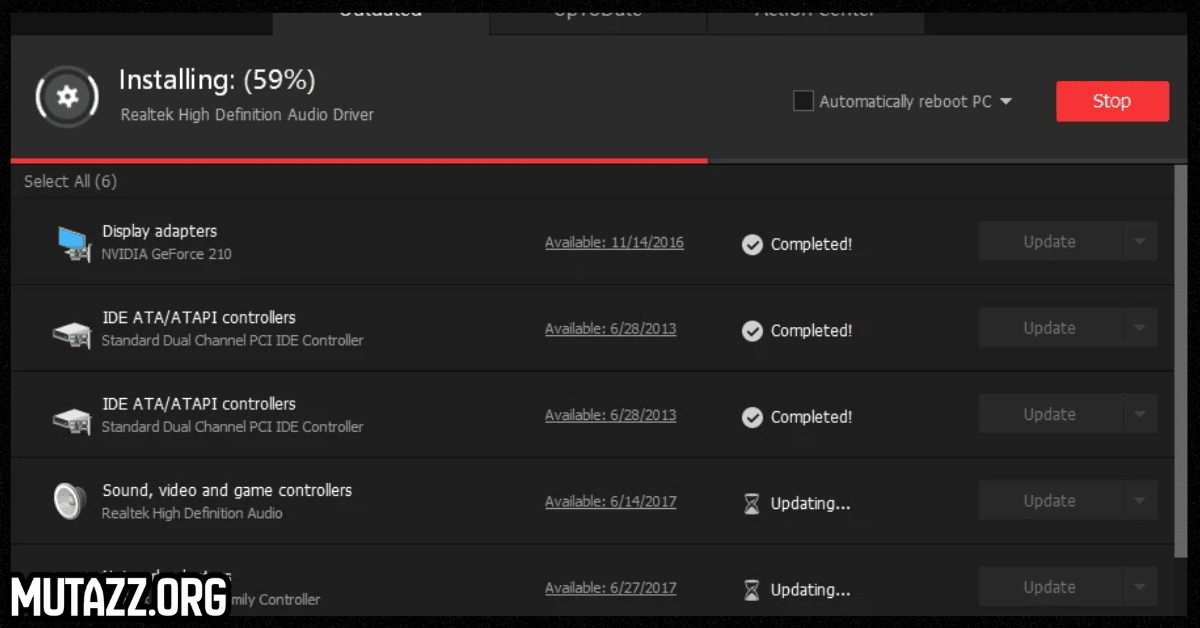
Task: Enable the Automatically reboot PC checkbox
Action: (803, 100)
